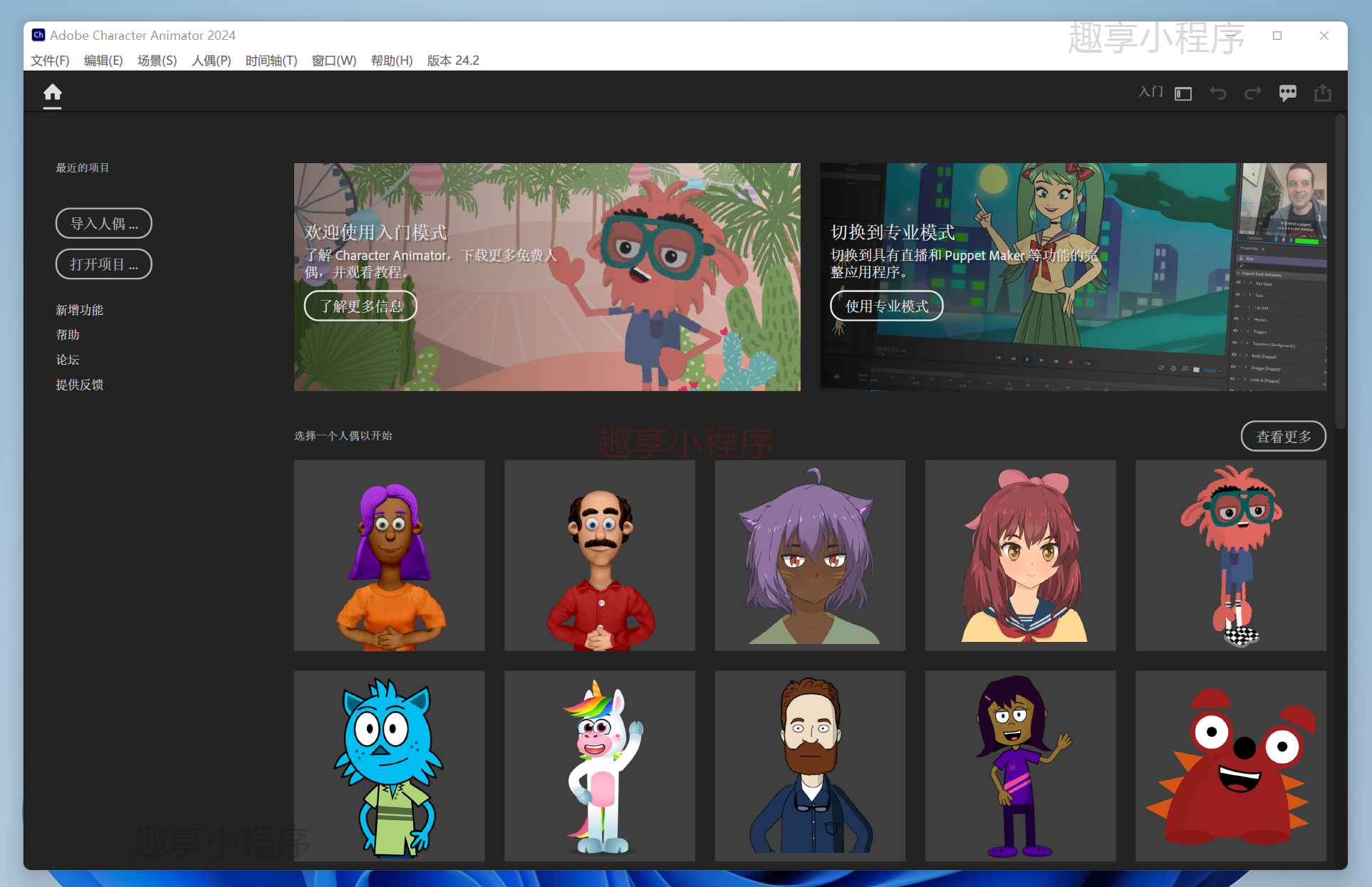Open the 论坛 link
This screenshot has height=887, width=1372.
coord(68,360)
